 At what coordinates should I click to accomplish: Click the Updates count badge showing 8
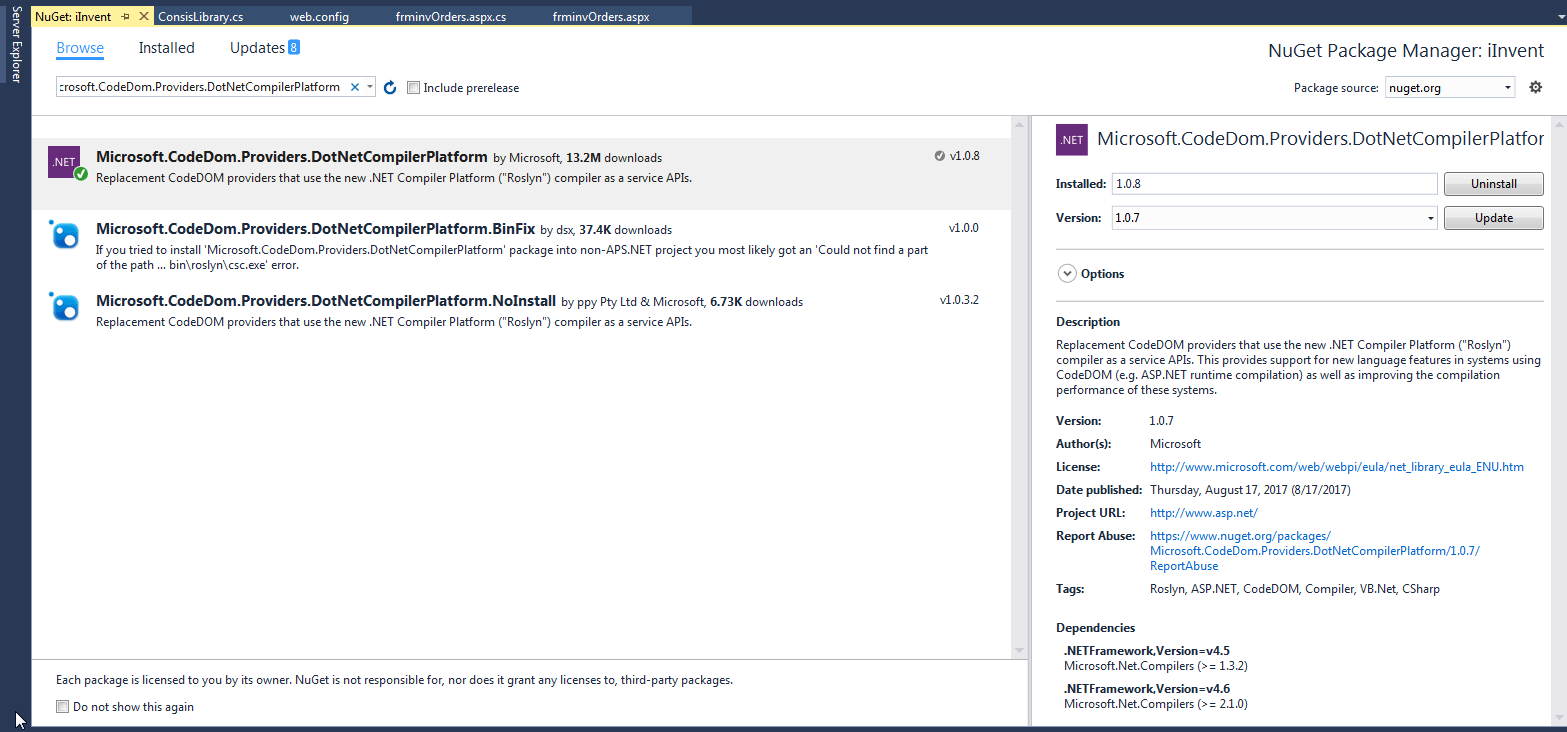(x=294, y=47)
